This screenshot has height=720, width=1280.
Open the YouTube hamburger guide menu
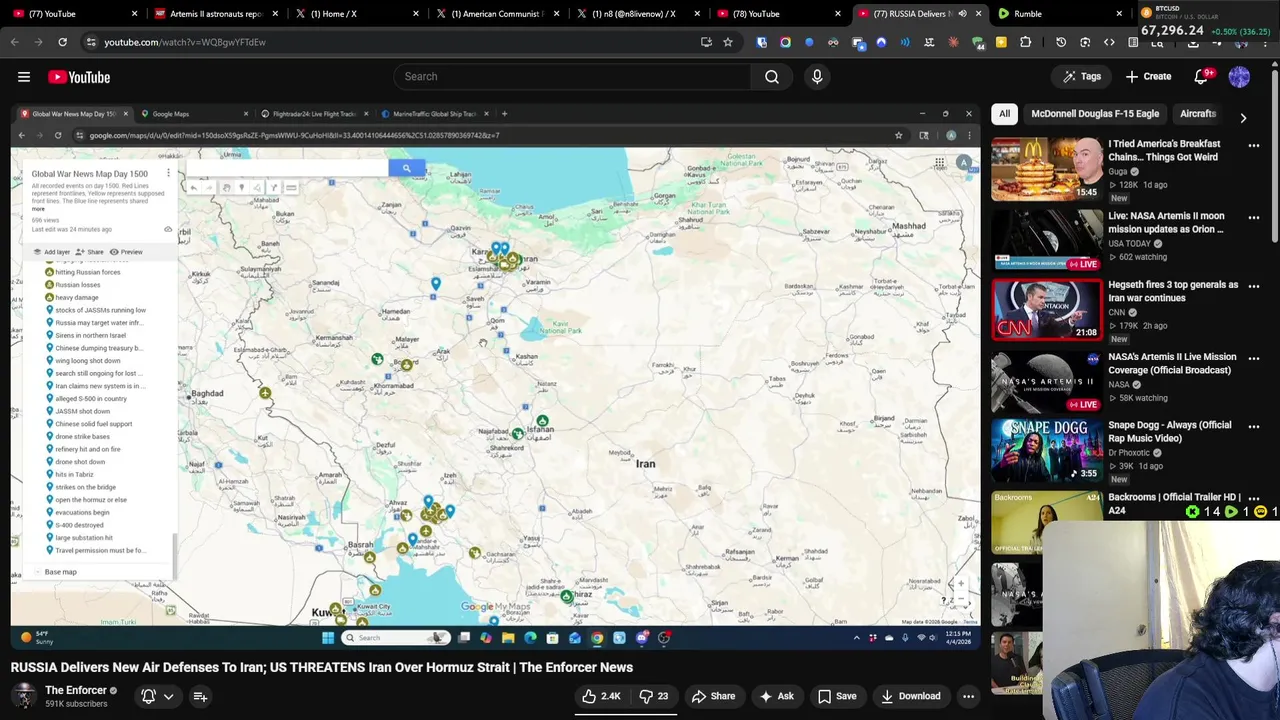pyautogui.click(x=24, y=77)
